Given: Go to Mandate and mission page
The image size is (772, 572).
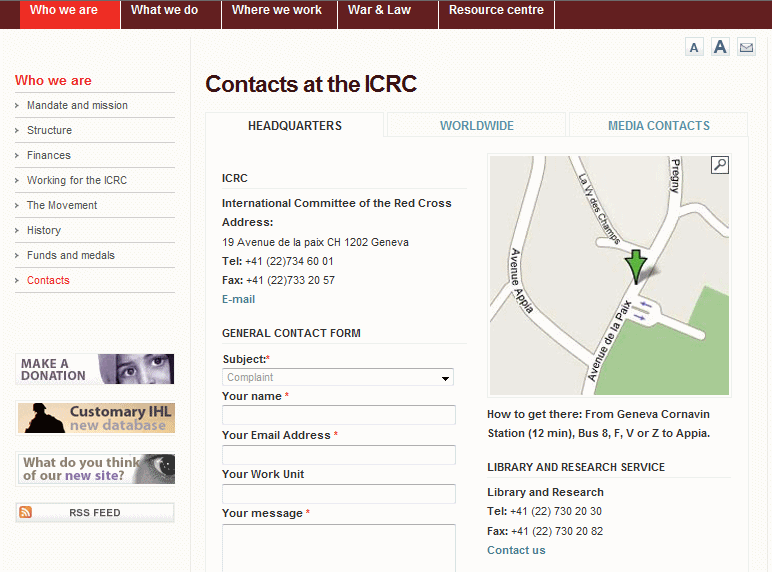Looking at the screenshot, I should point(77,105).
